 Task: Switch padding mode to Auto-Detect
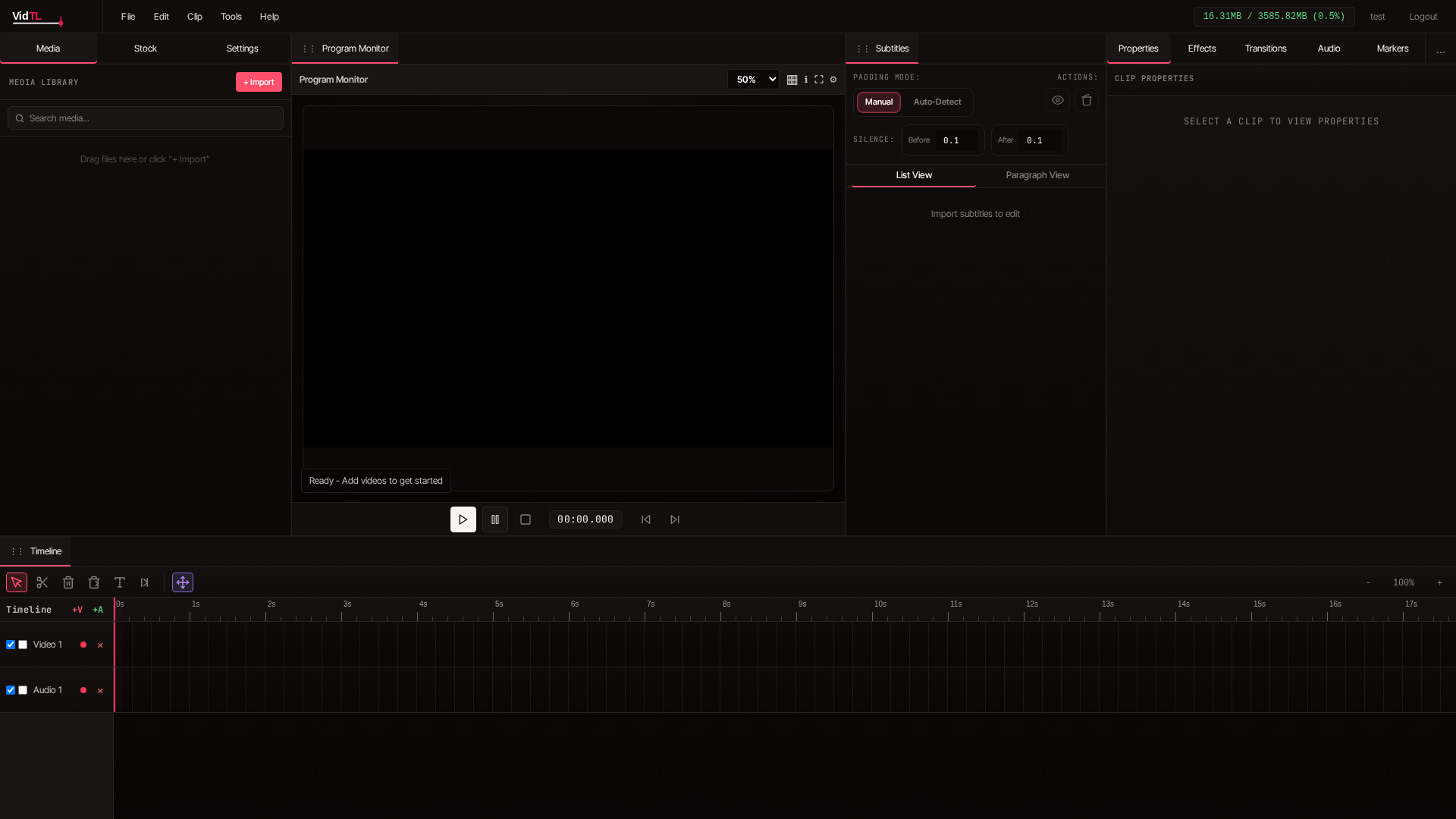click(x=937, y=102)
